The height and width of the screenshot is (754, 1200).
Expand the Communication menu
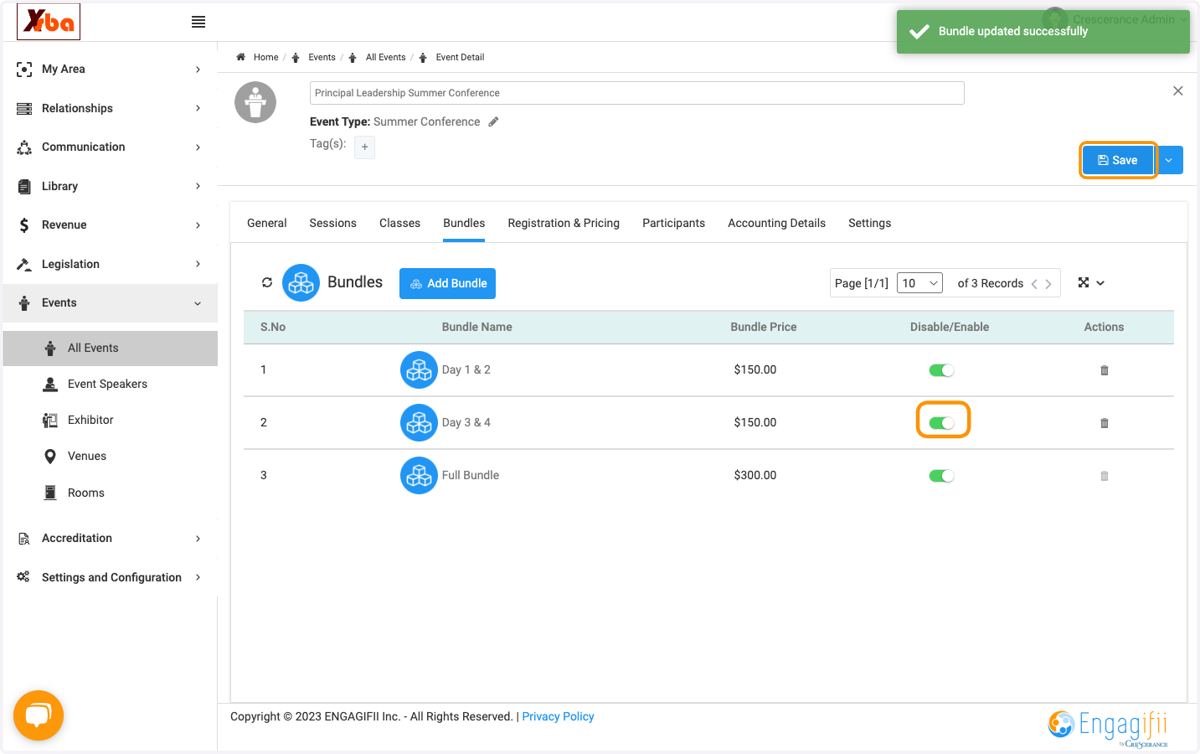(110, 147)
